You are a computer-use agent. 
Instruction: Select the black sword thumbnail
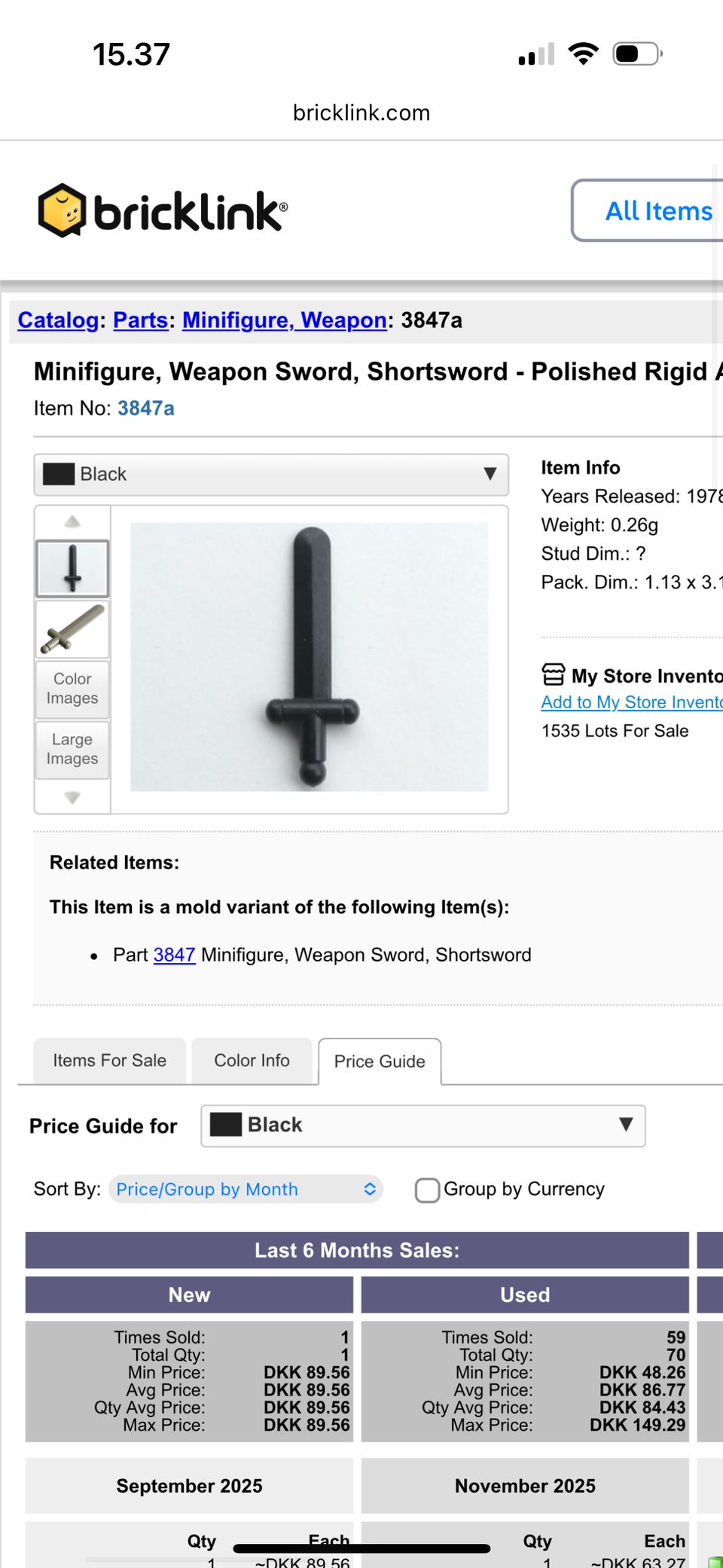(72, 569)
